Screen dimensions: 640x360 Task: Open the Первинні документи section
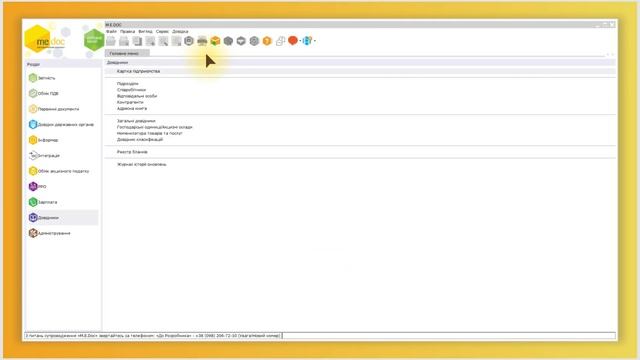point(54,109)
